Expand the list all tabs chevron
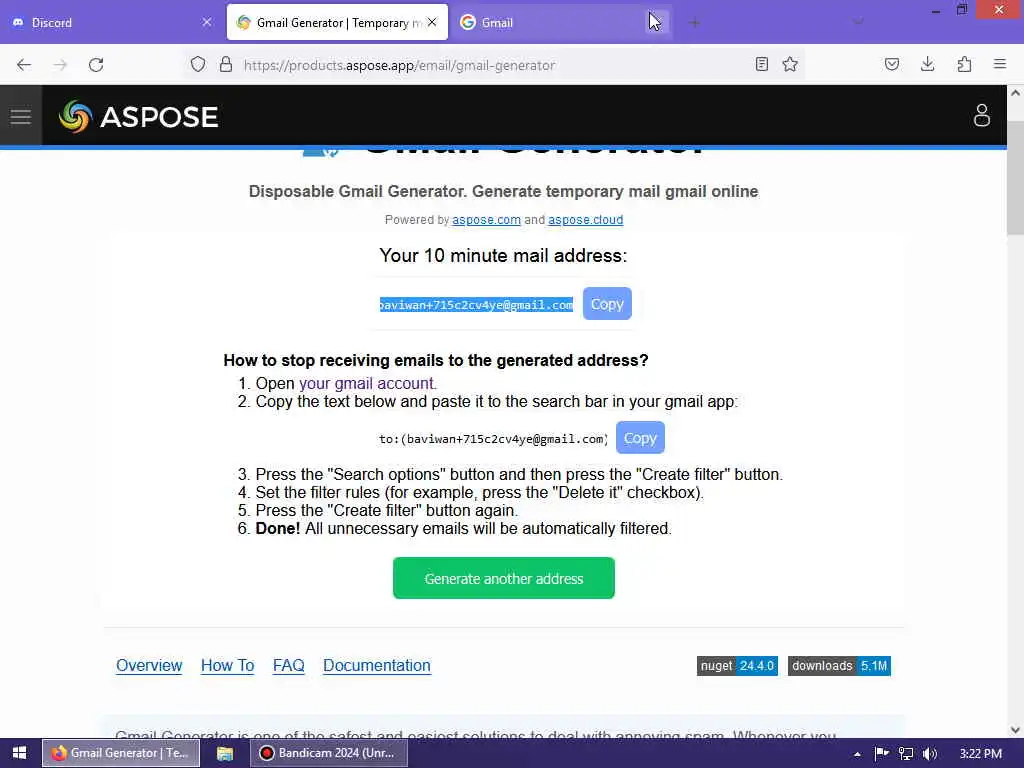Viewport: 1024px width, 768px height. coord(859,22)
